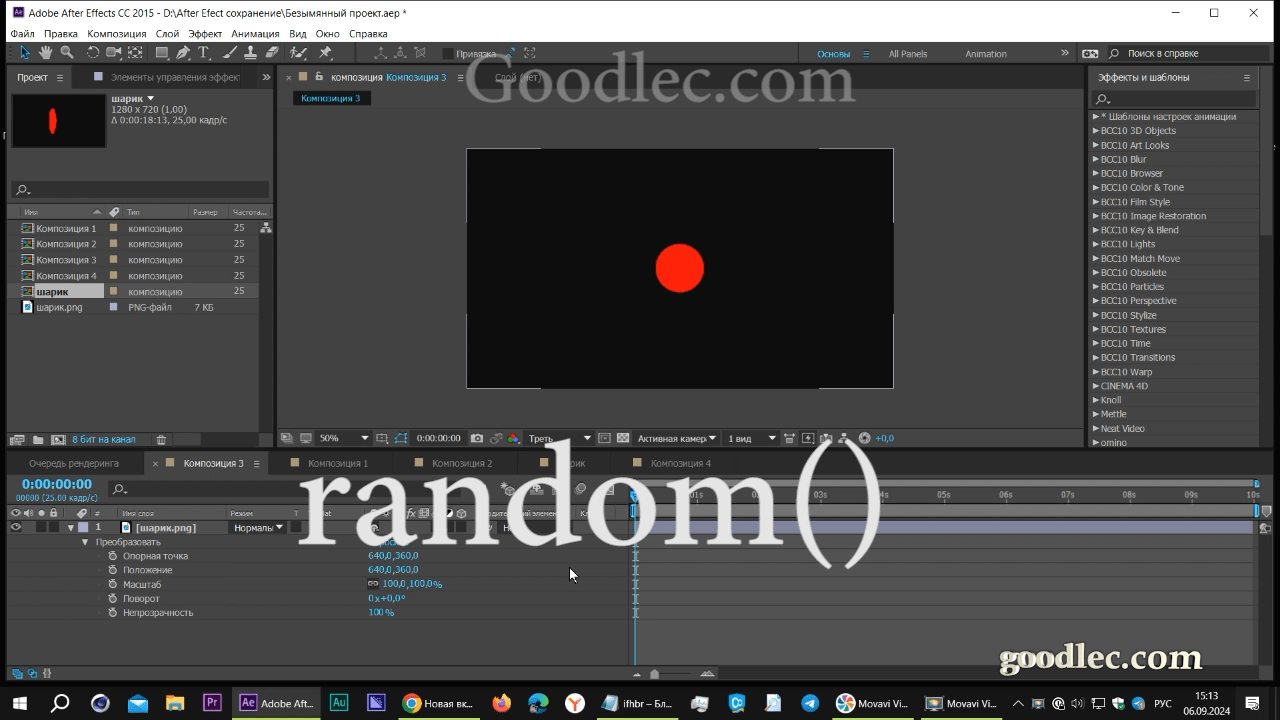Switch to Композиция 4 timeline tab
1280x720 pixels.
pyautogui.click(x=680, y=463)
